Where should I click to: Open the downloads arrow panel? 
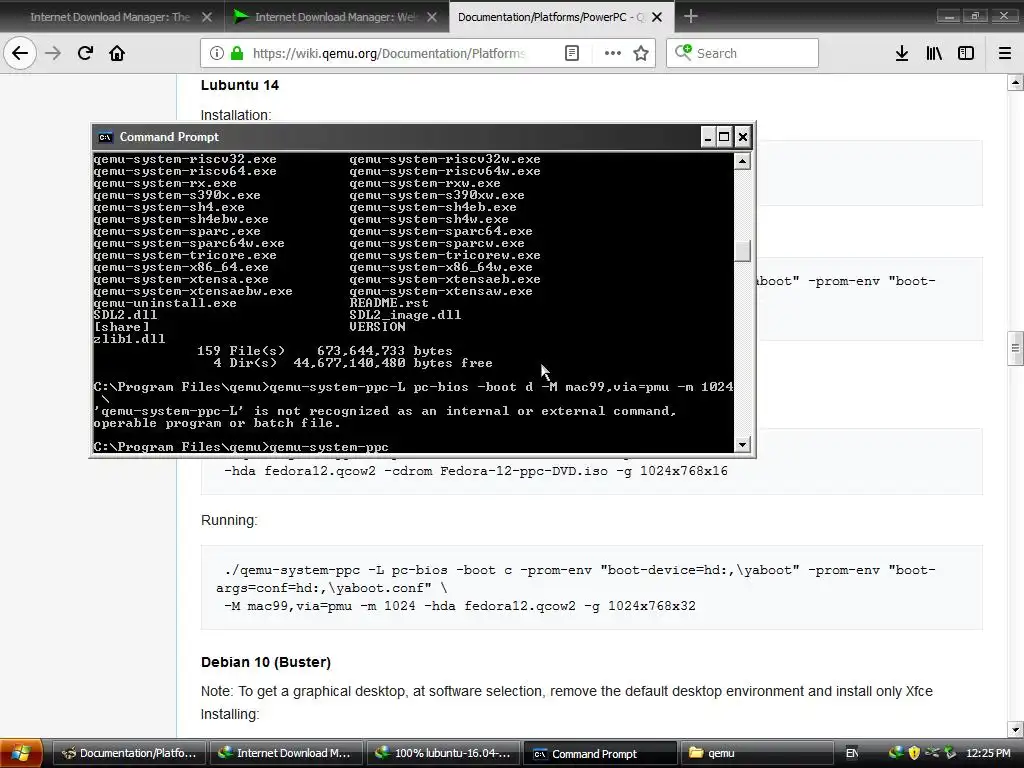[902, 53]
